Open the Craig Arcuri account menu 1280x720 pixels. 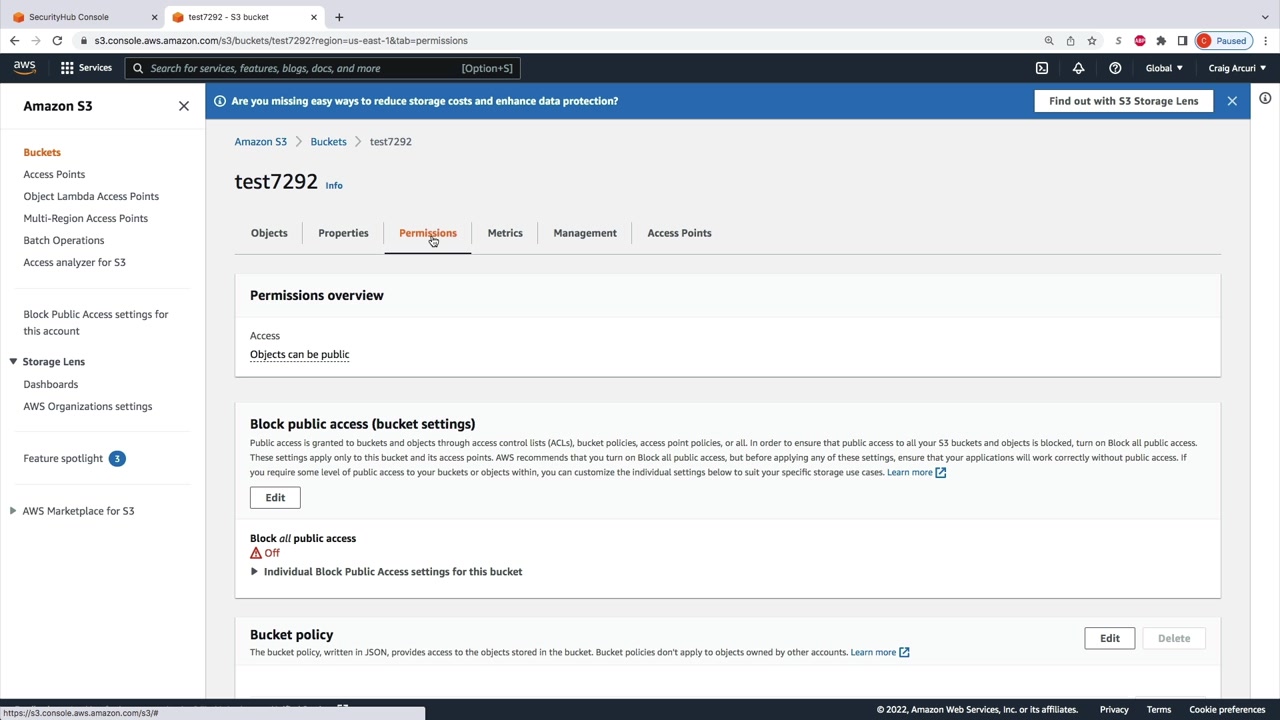coord(1237,68)
